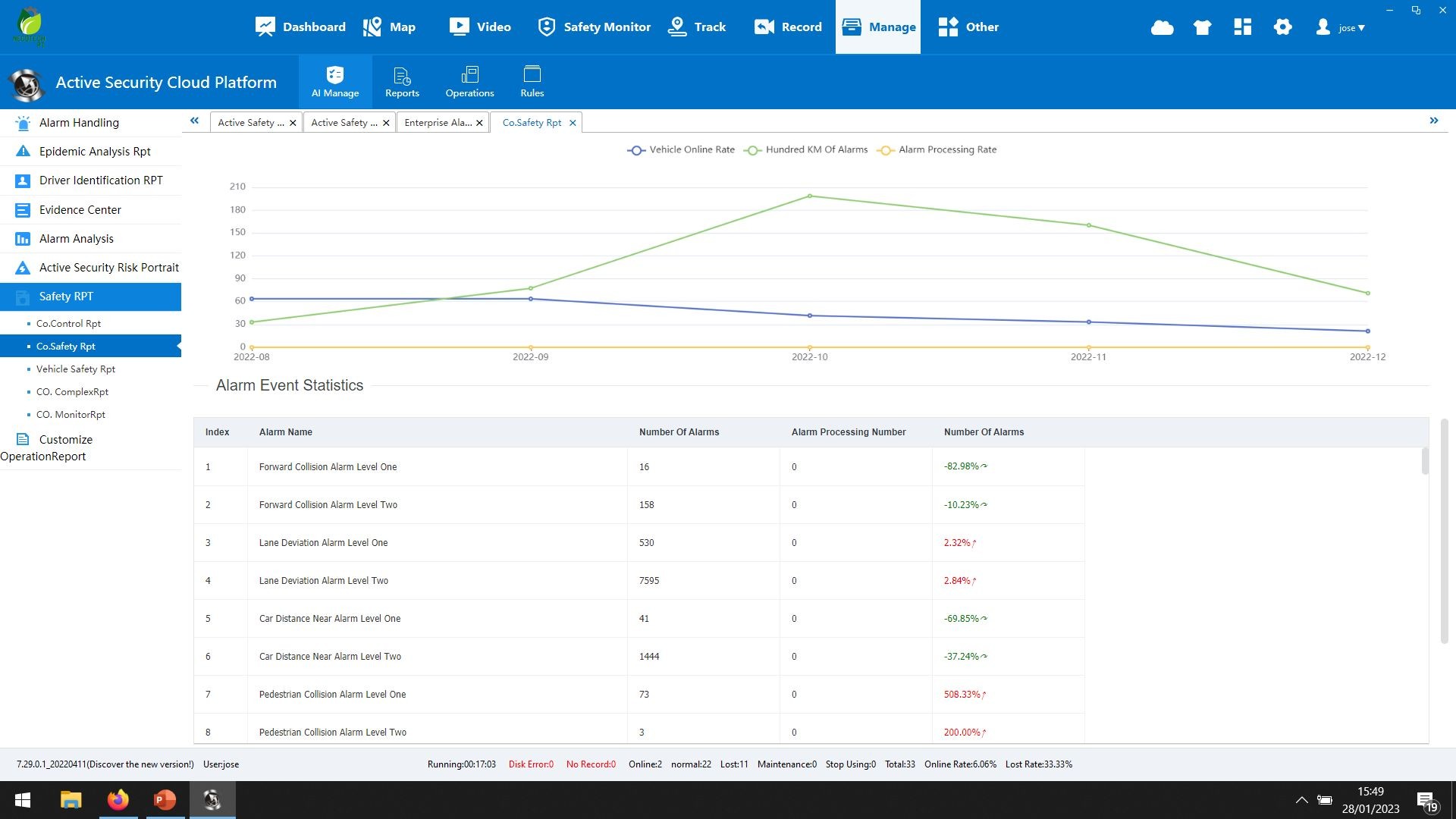The height and width of the screenshot is (819, 1456).
Task: Open Vehicle Safety Rpt in sidebar
Action: coord(76,369)
